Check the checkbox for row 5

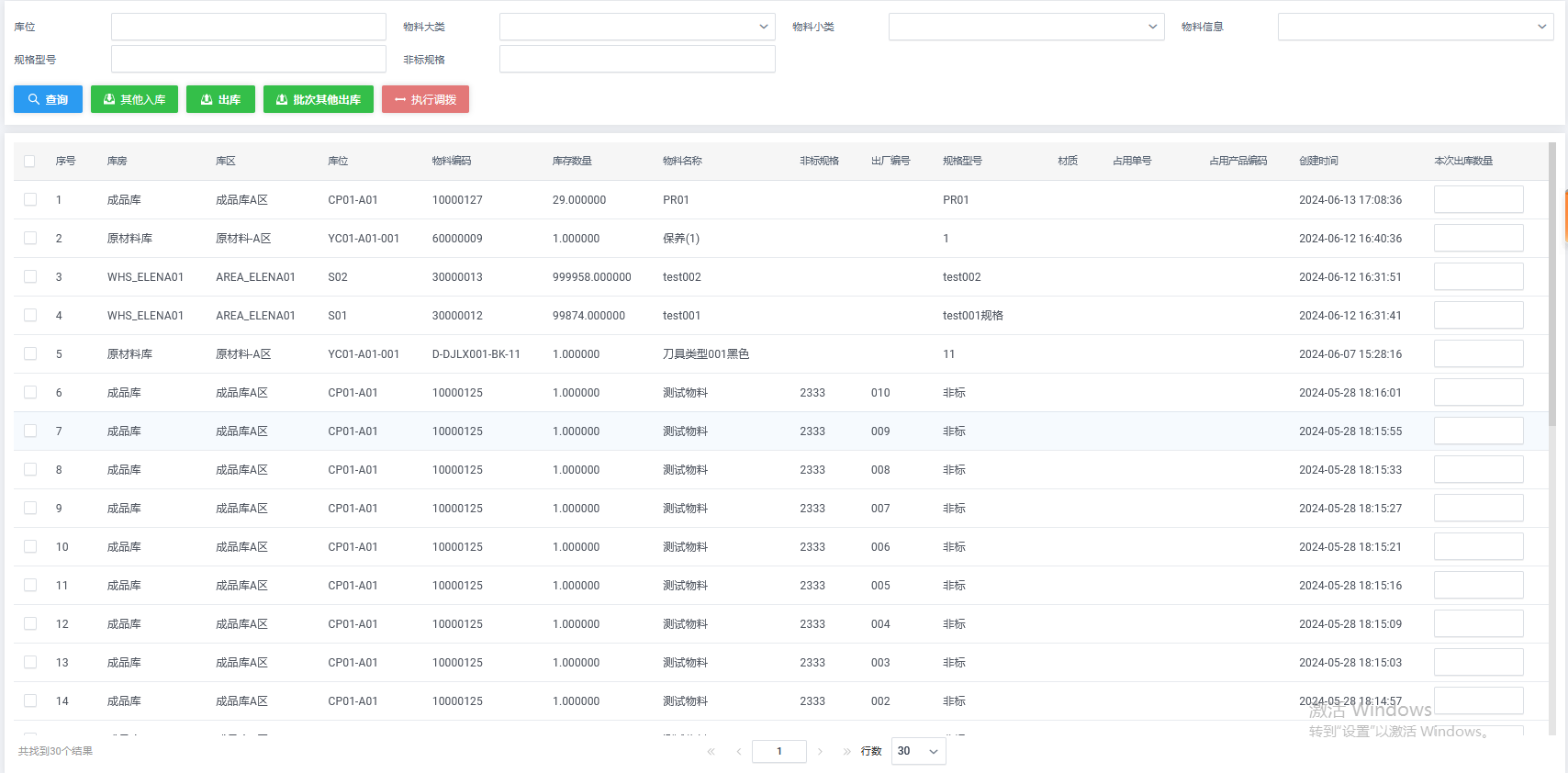click(x=30, y=353)
